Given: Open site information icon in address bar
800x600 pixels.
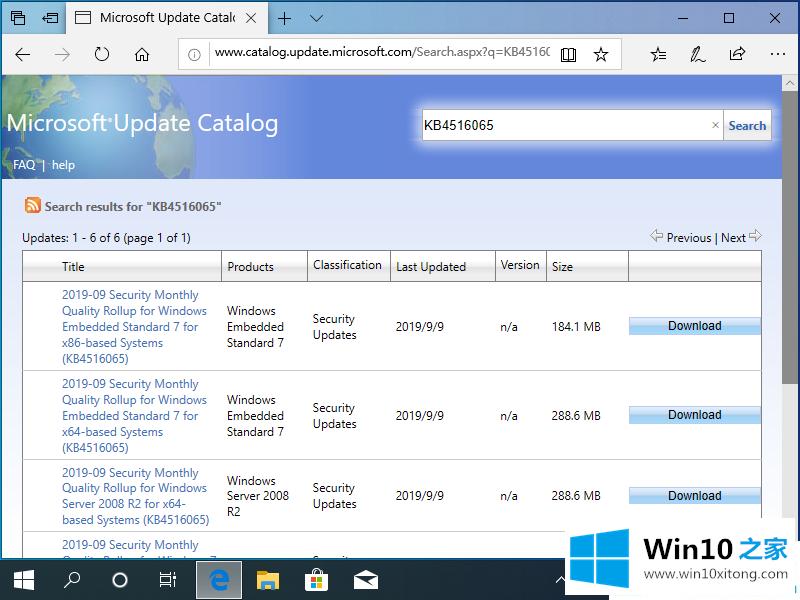Looking at the screenshot, I should (x=194, y=55).
